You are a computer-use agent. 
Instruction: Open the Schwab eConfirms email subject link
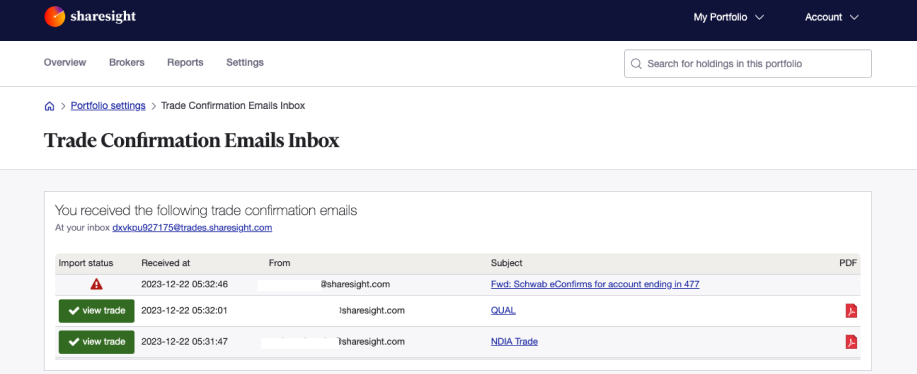(595, 285)
